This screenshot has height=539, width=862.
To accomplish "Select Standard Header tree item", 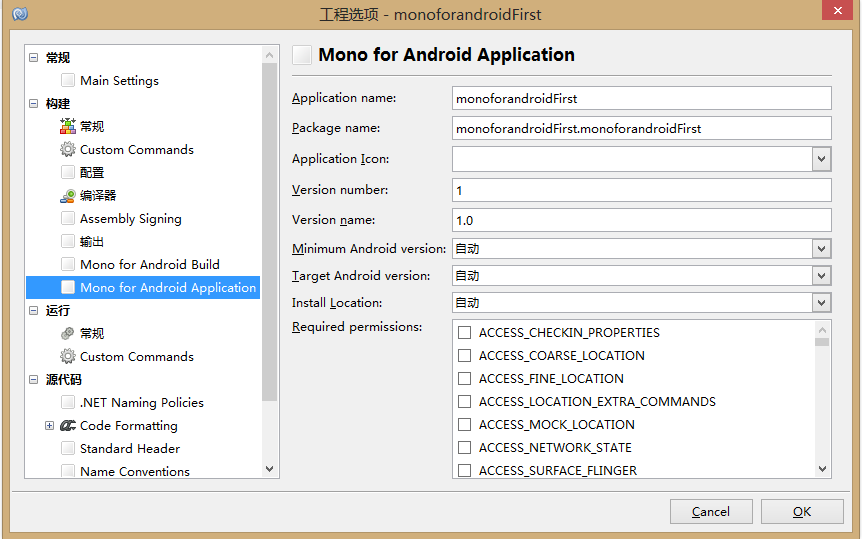I will click(130, 449).
